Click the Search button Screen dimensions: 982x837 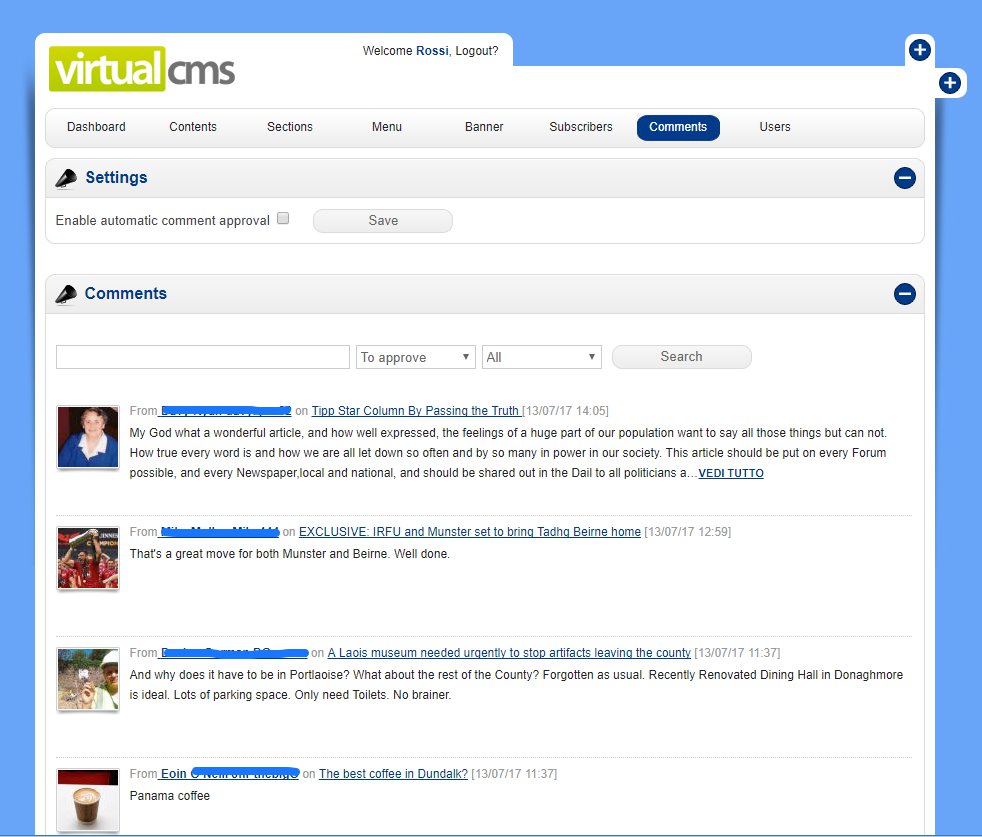point(681,357)
